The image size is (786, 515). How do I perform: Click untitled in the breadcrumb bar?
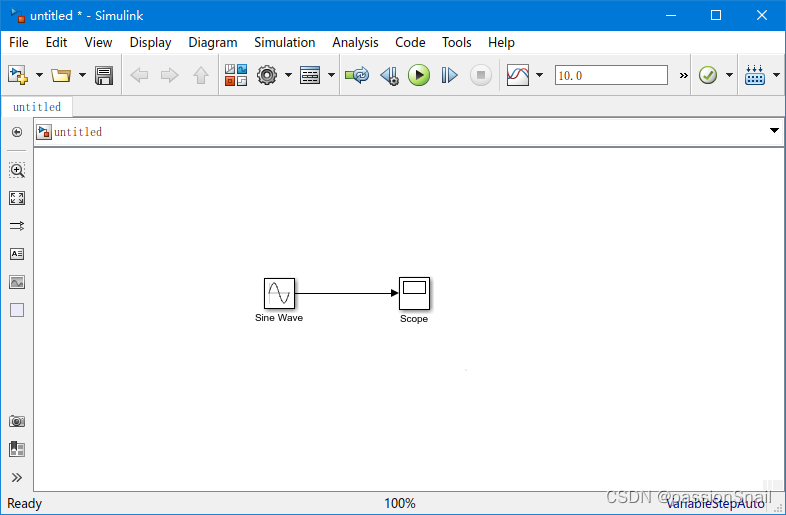pos(78,132)
